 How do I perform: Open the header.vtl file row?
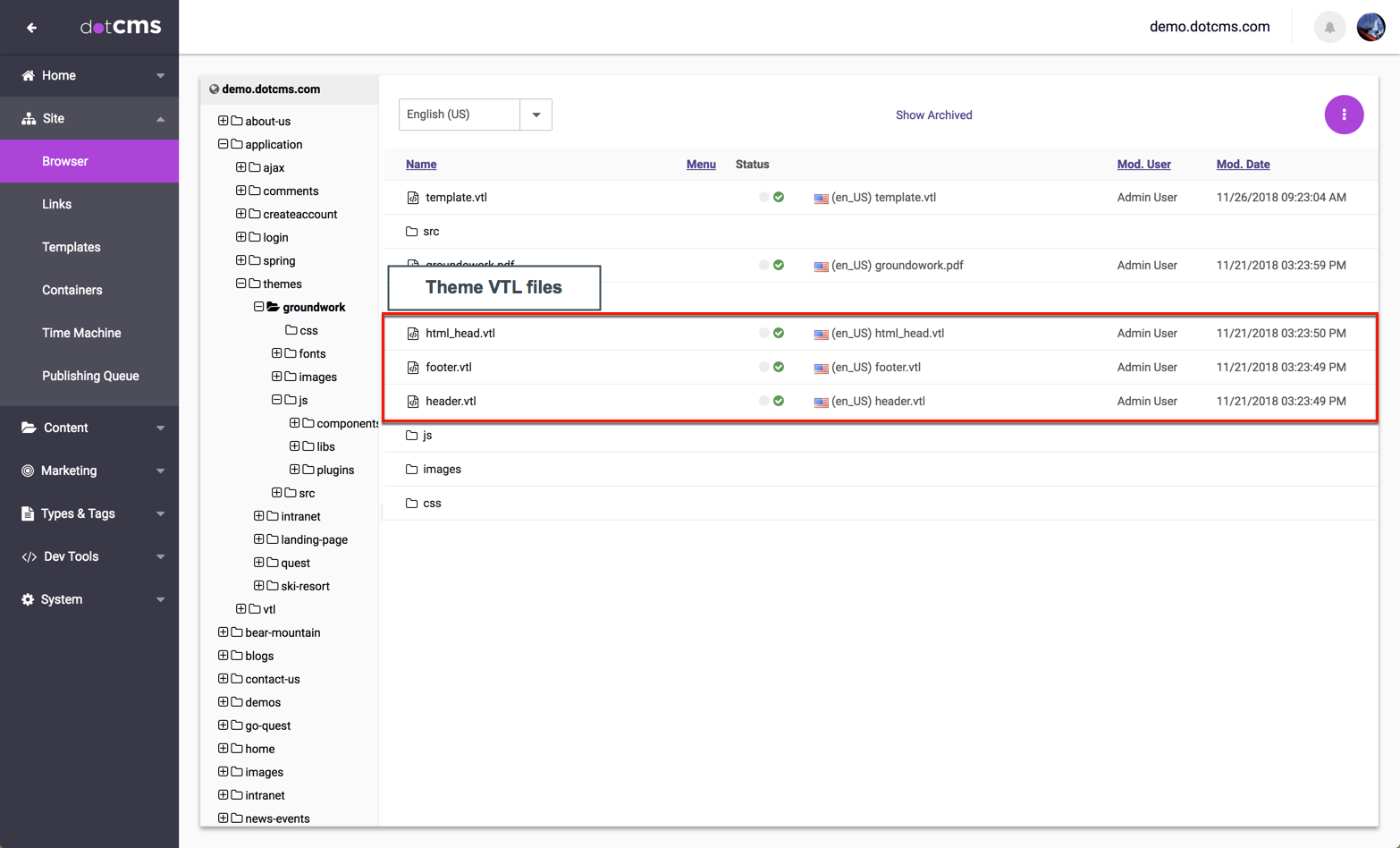451,402
